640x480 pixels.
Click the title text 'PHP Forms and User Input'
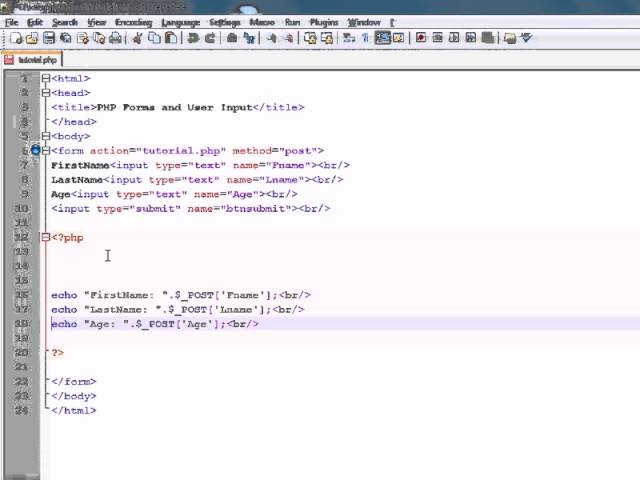tap(175, 107)
